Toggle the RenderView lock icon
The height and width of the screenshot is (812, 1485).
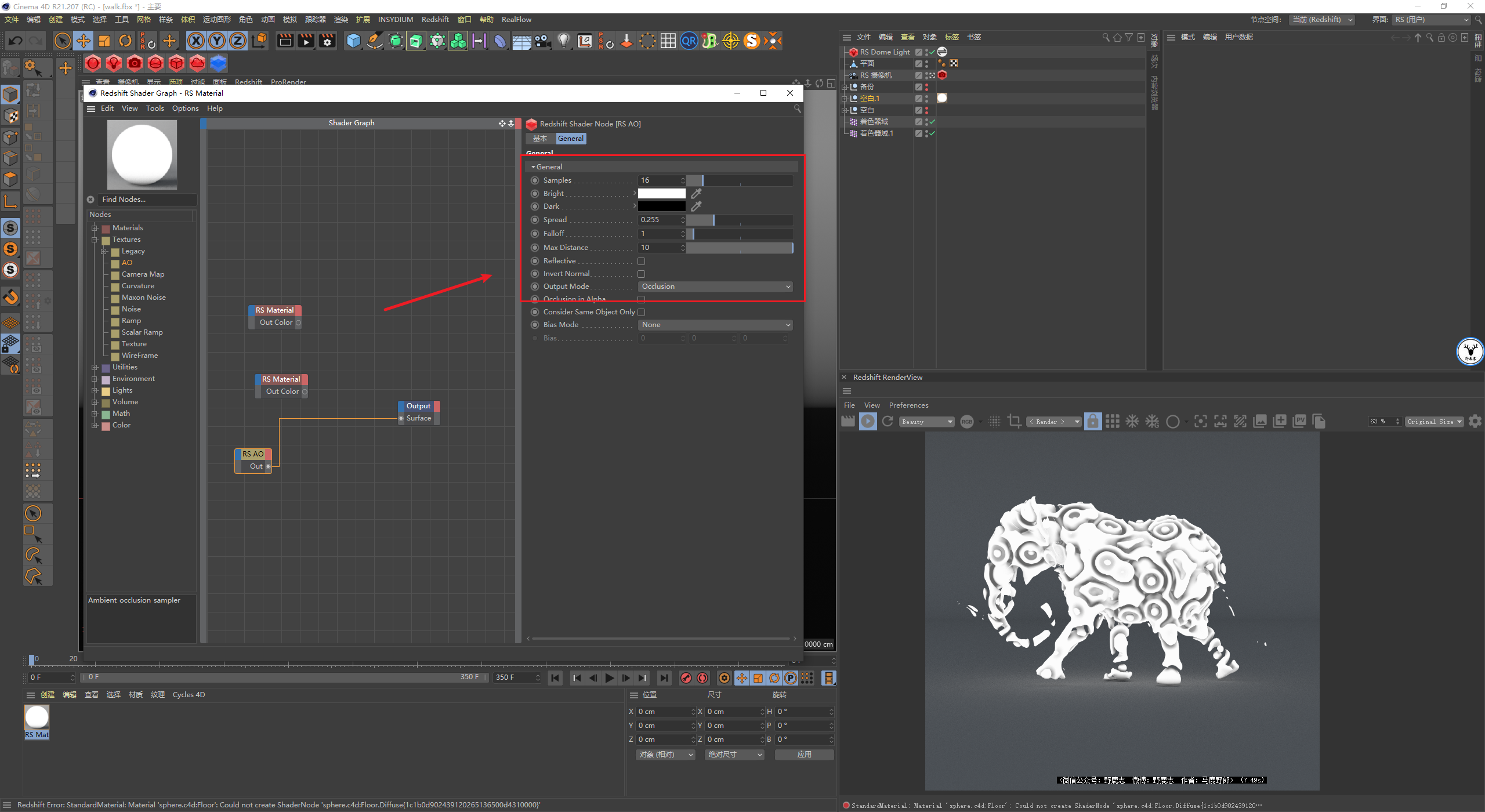(x=1092, y=422)
